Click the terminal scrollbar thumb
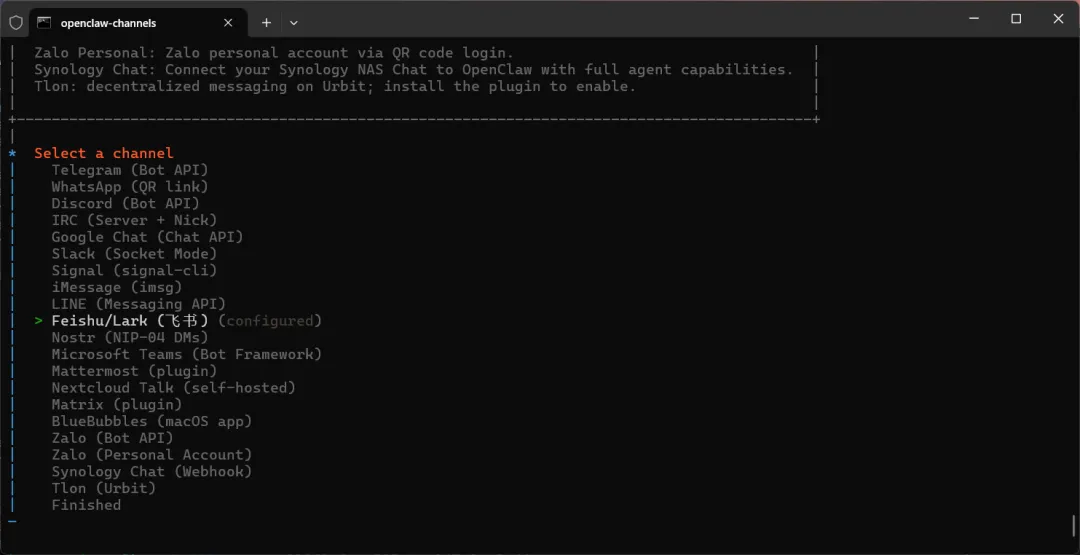This screenshot has height=555, width=1080. pyautogui.click(x=1073, y=524)
